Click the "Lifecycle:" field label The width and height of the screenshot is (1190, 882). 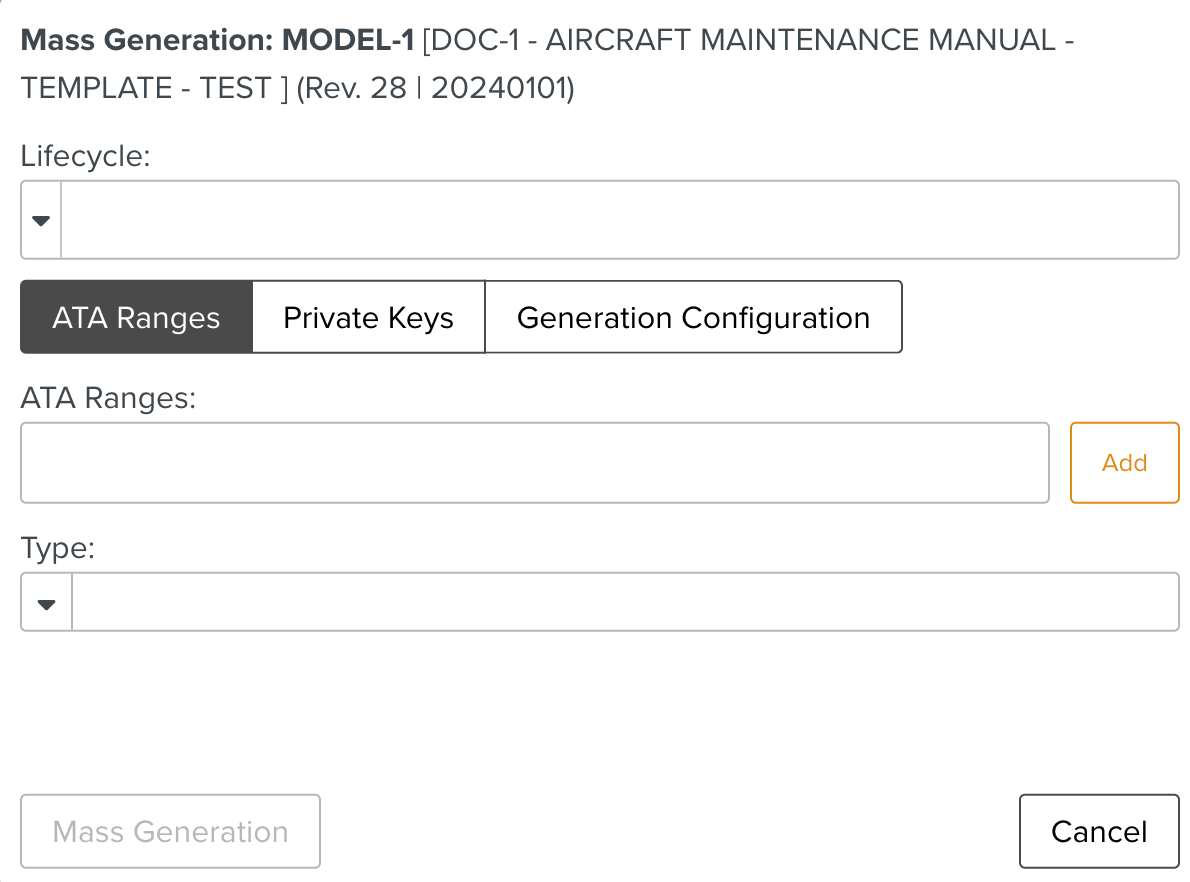pos(85,156)
